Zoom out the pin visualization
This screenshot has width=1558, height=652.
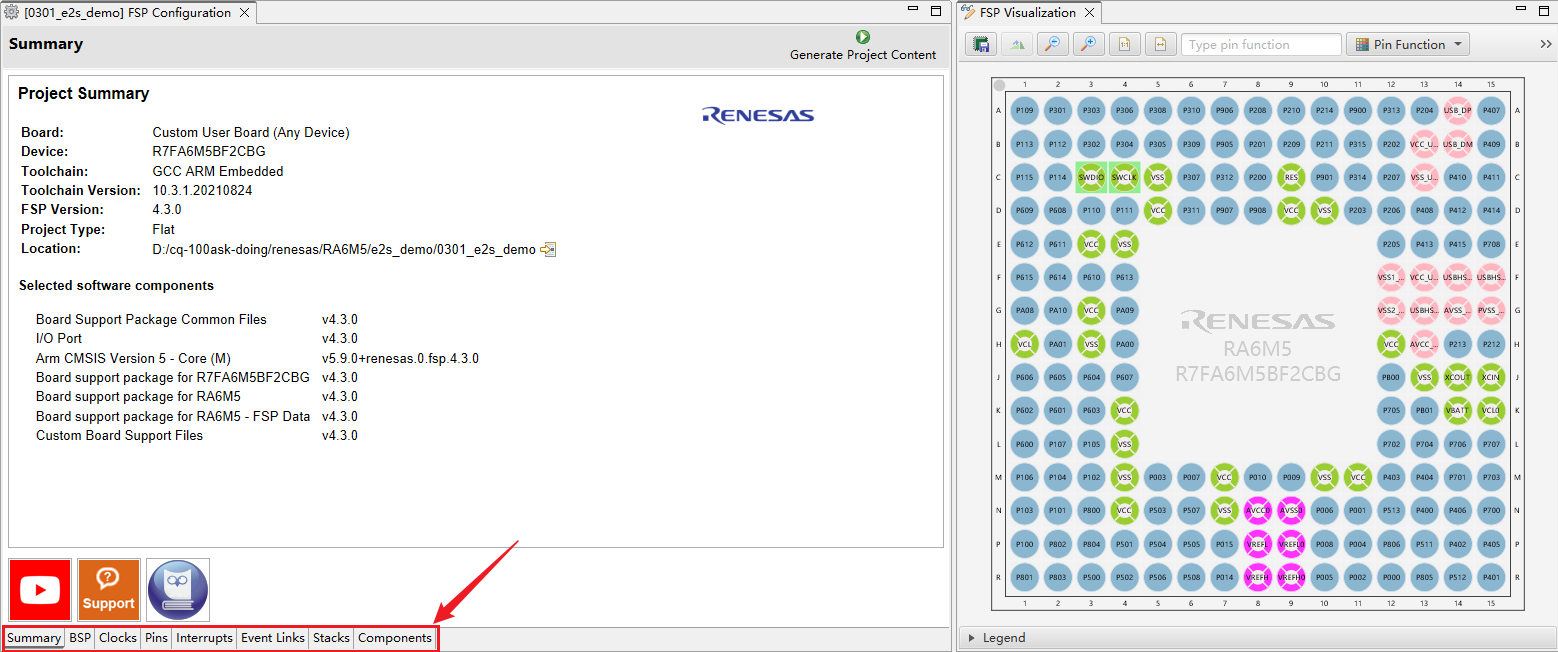pos(1052,44)
